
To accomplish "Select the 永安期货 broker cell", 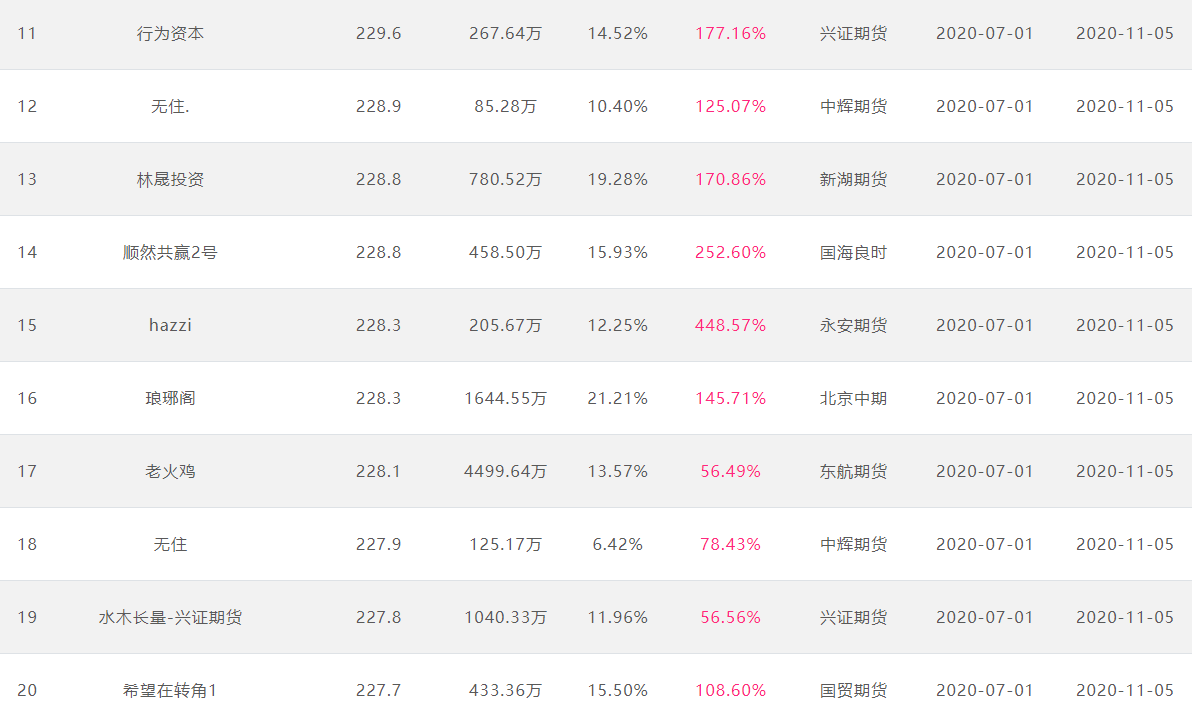I will click(x=854, y=325).
